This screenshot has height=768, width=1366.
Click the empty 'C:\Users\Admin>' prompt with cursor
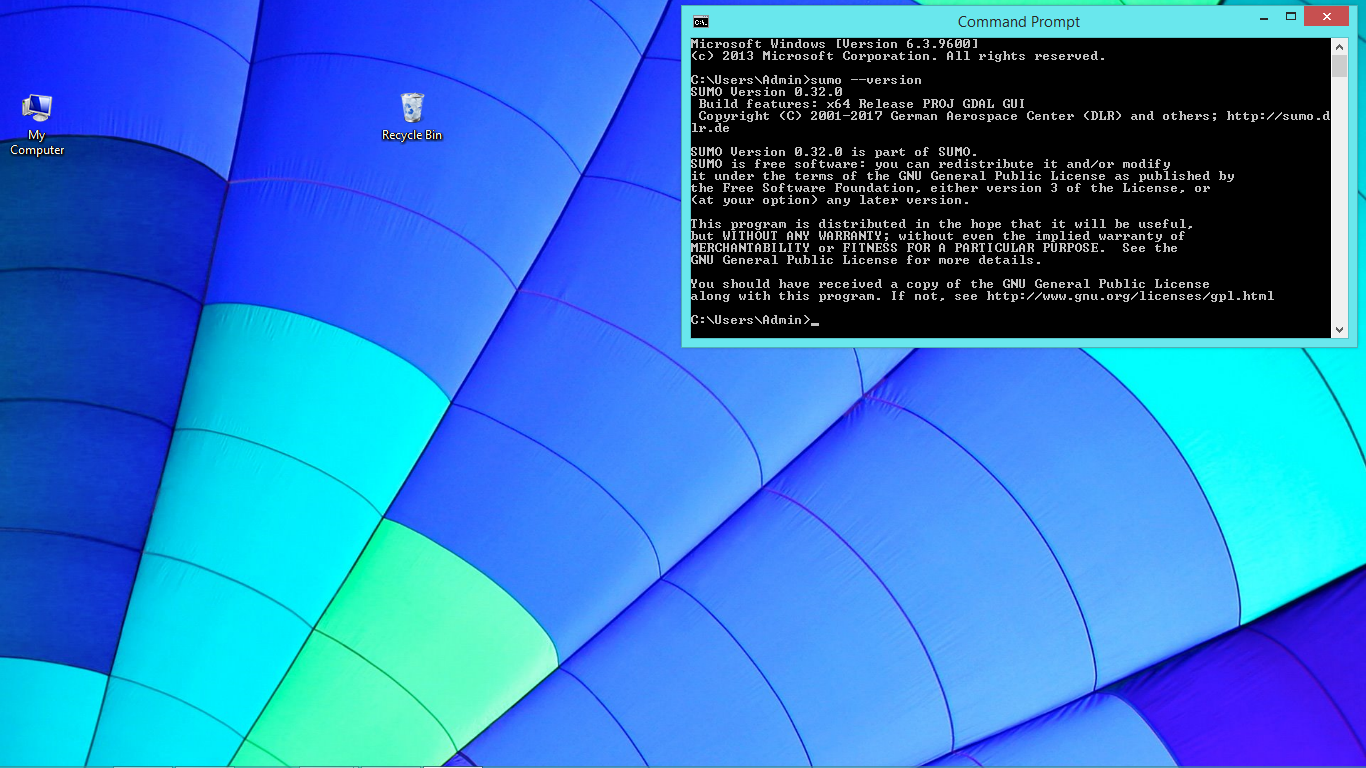[x=754, y=320]
